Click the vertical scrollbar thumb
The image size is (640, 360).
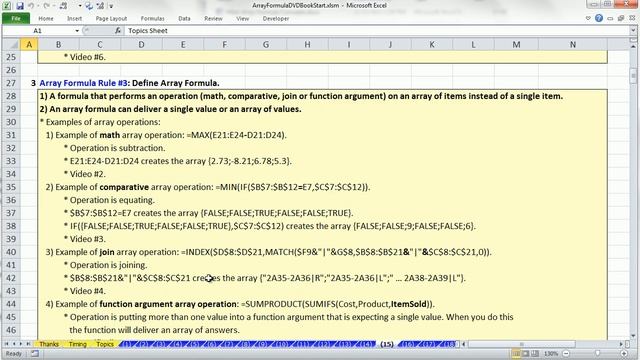tap(633, 75)
